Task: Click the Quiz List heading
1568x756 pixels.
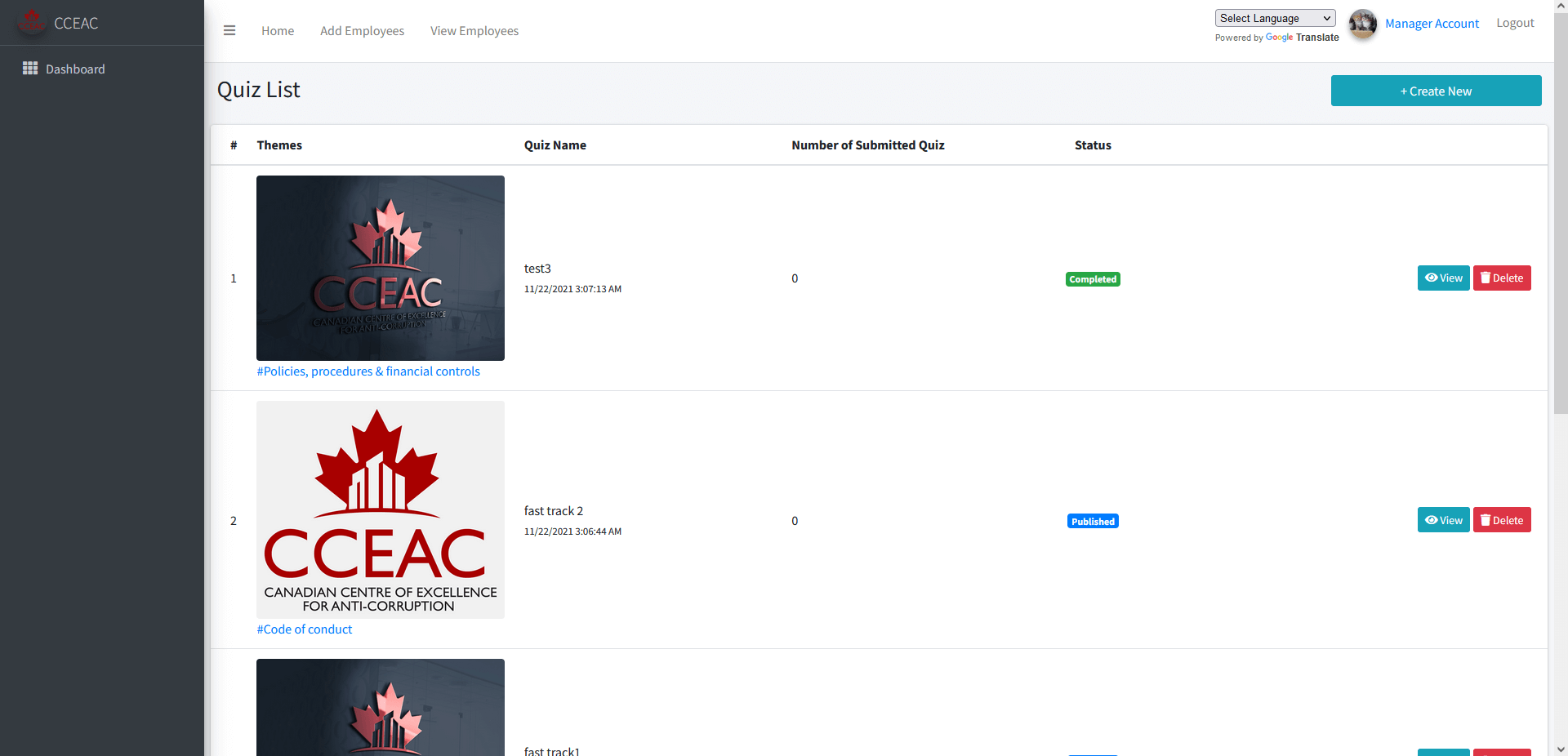Action: (259, 90)
